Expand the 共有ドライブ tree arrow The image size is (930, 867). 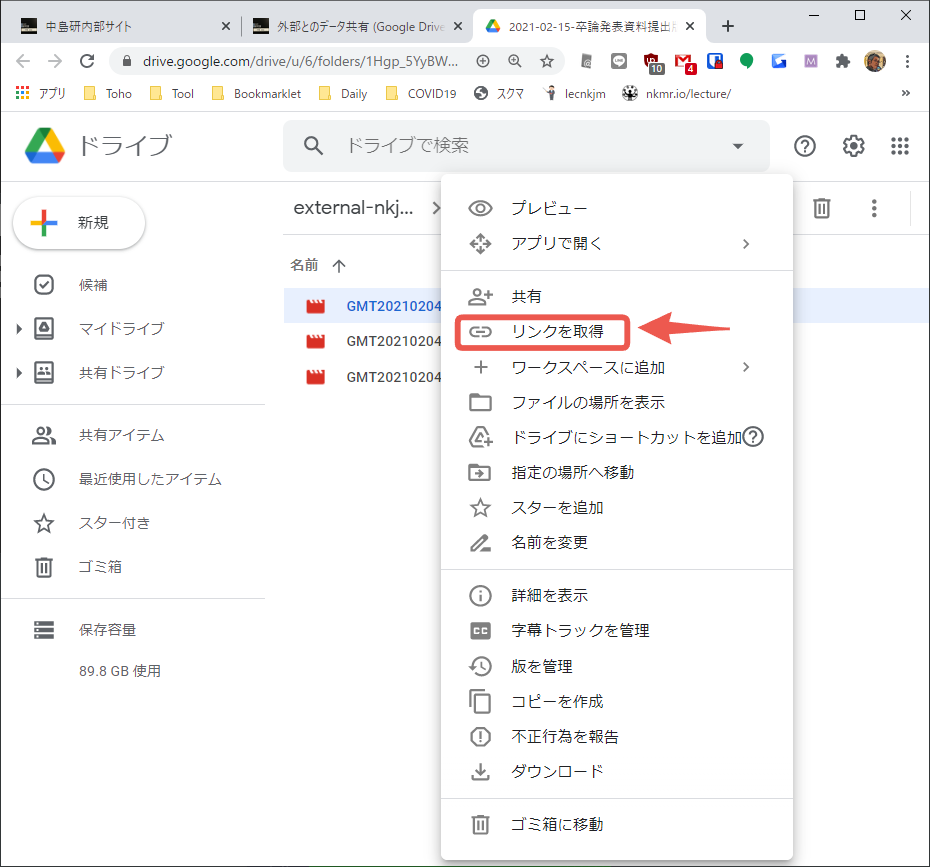click(x=19, y=372)
